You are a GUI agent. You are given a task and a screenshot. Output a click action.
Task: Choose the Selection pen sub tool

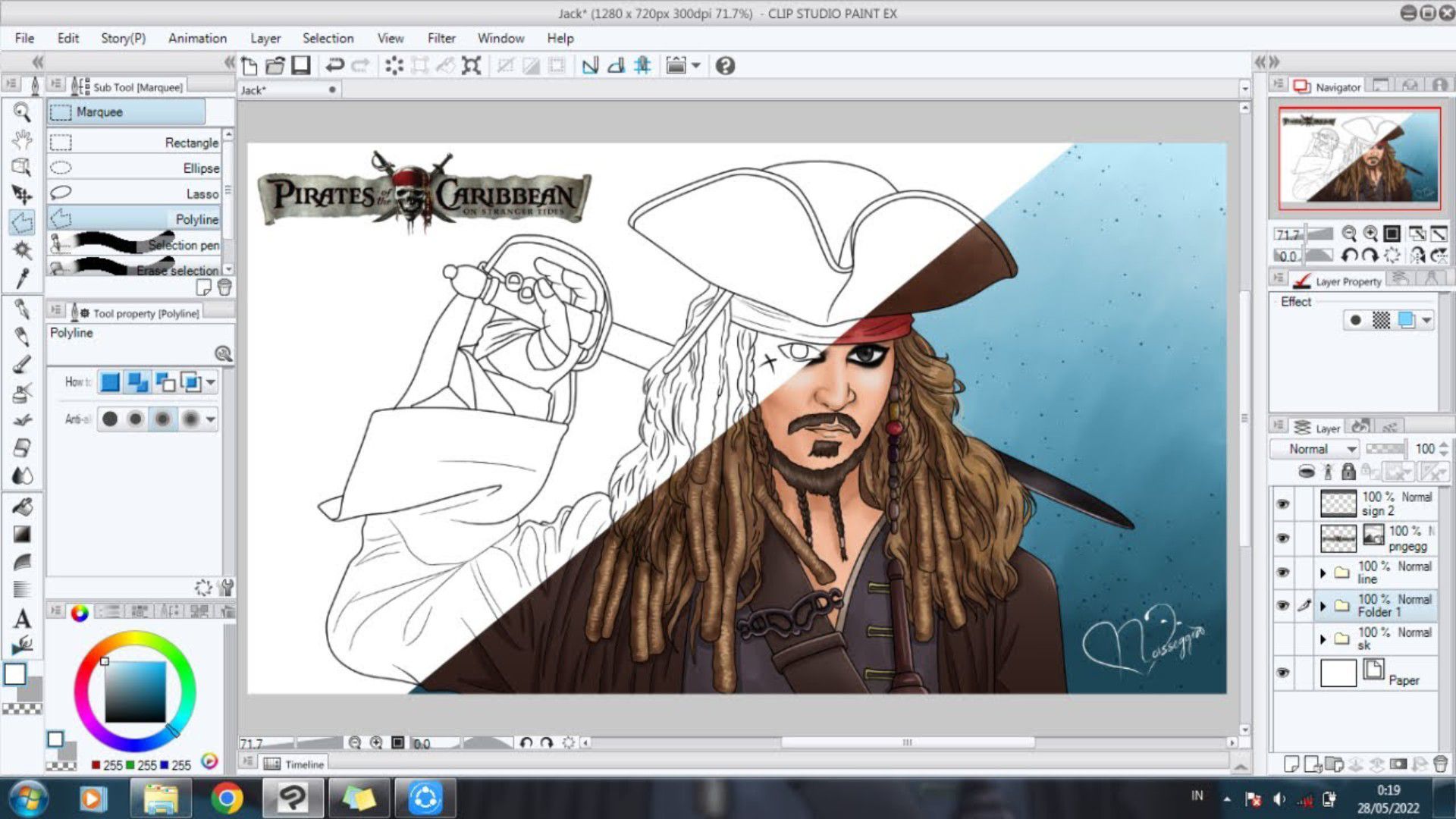coord(134,244)
